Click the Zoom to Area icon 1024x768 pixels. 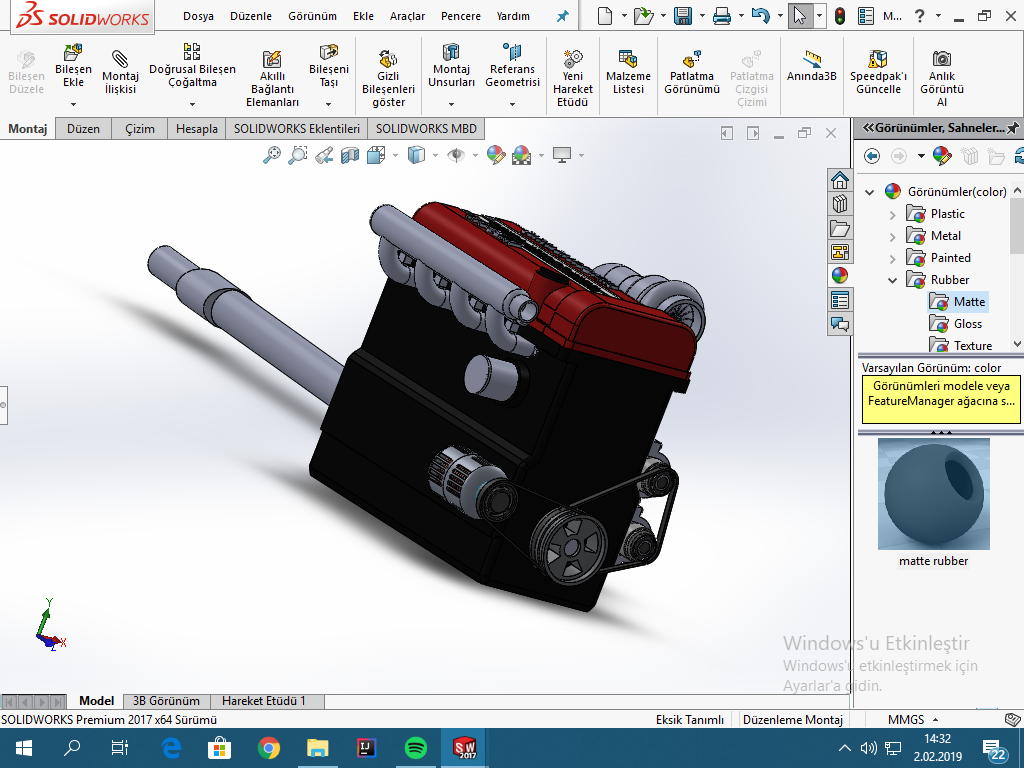coord(298,155)
